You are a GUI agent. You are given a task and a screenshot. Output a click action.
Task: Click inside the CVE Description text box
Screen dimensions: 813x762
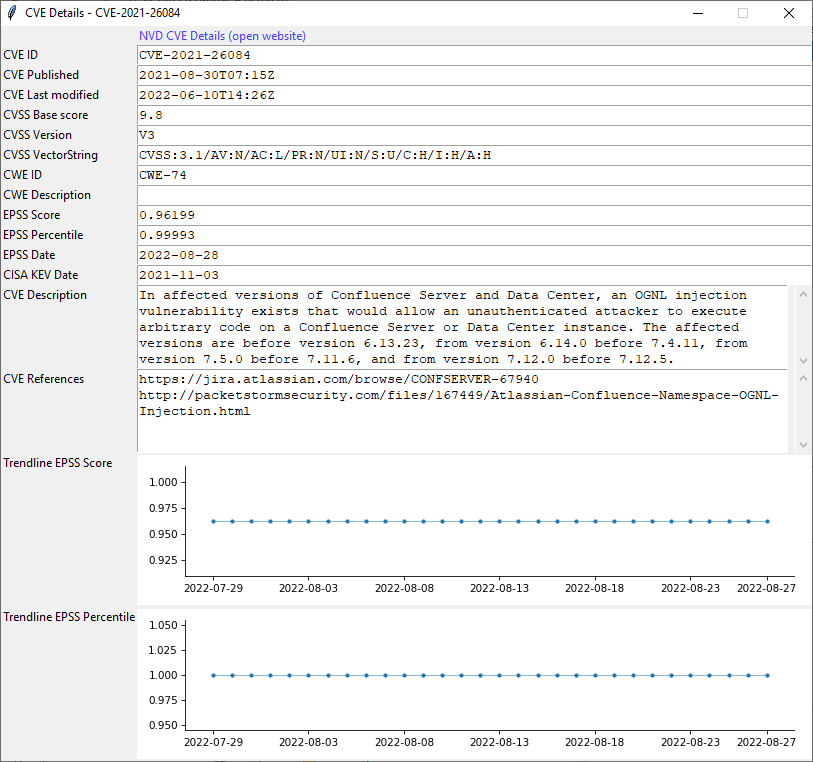[462, 327]
